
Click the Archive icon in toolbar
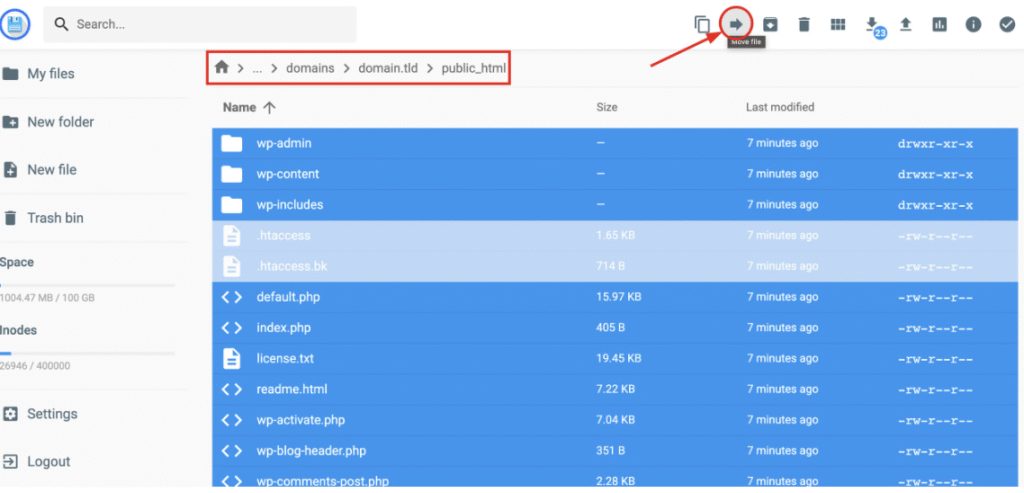[x=771, y=24]
